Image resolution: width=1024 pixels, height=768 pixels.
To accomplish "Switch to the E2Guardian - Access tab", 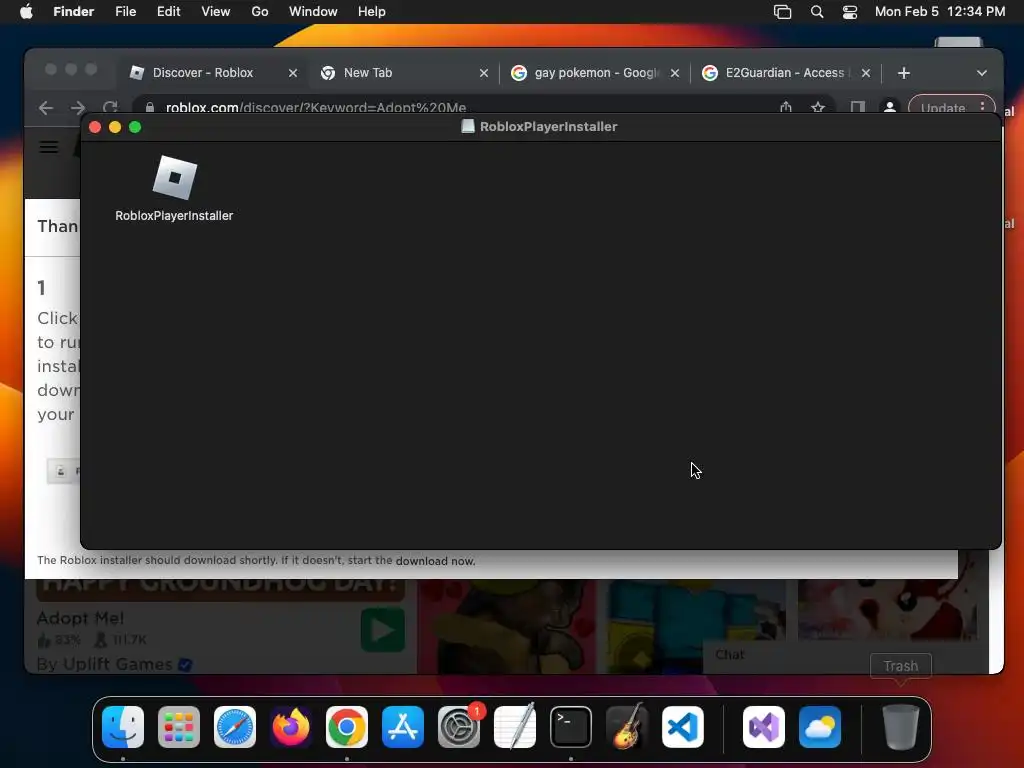I will (784, 72).
